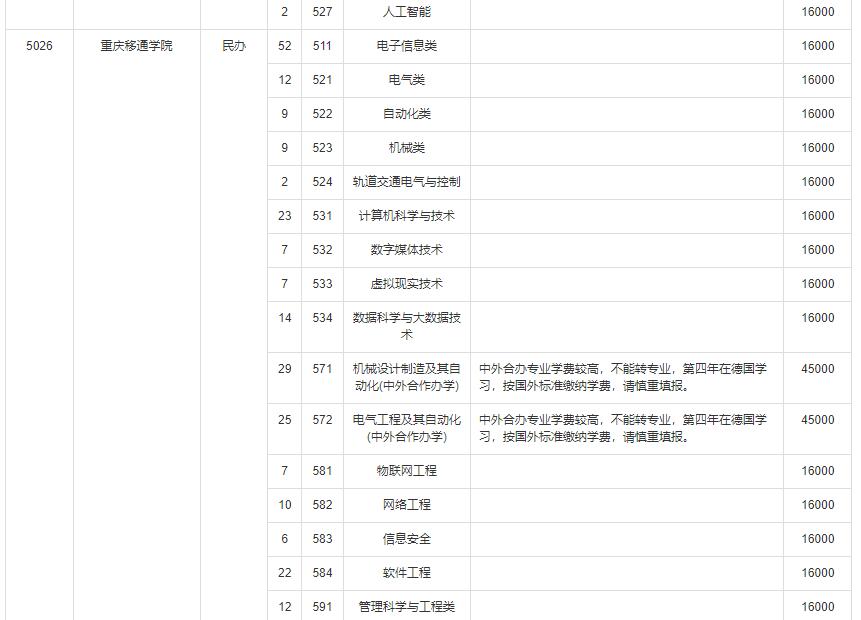Click the 软件工程 major cell
The image size is (861, 620).
406,573
